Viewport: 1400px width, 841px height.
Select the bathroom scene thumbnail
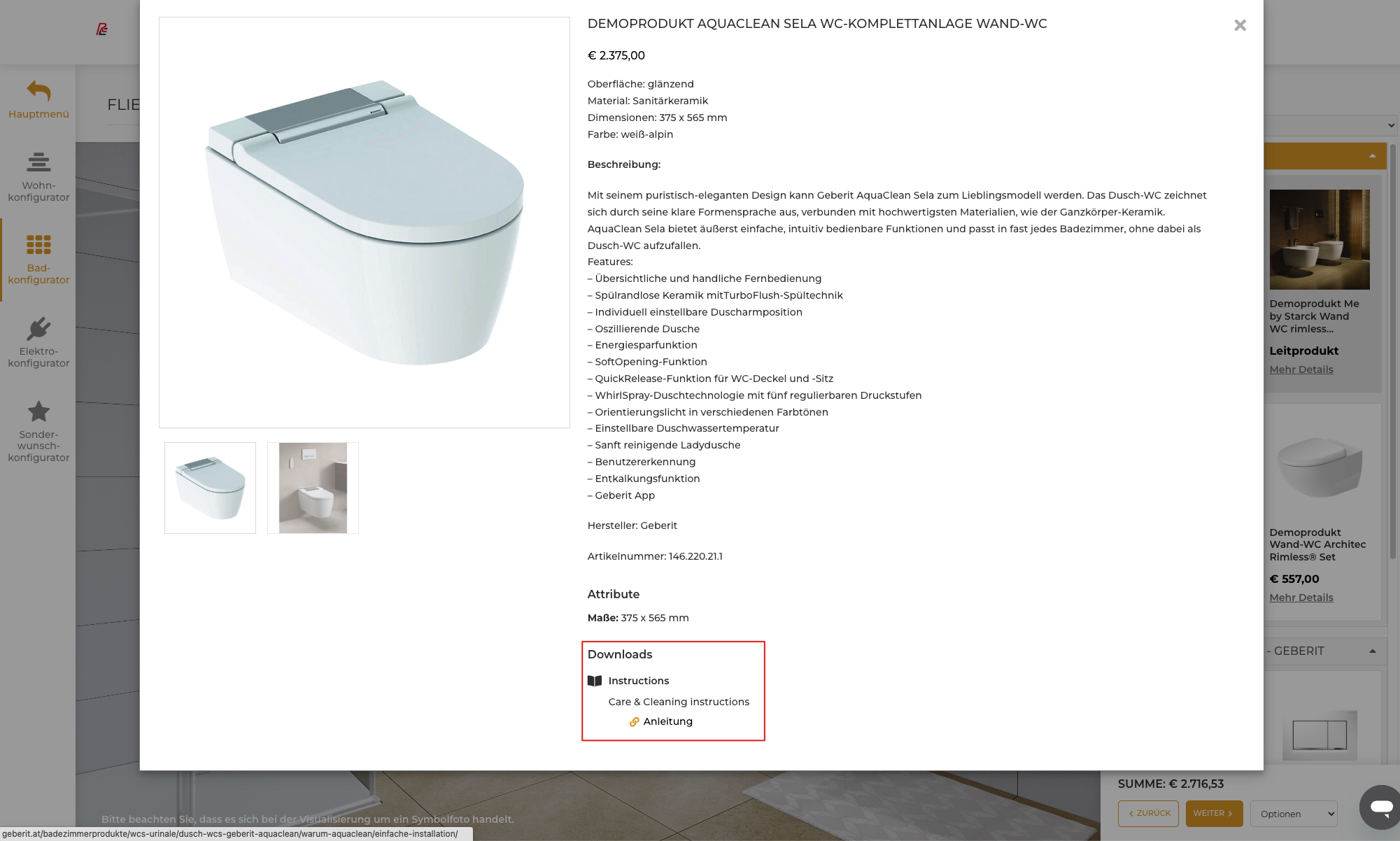[313, 488]
